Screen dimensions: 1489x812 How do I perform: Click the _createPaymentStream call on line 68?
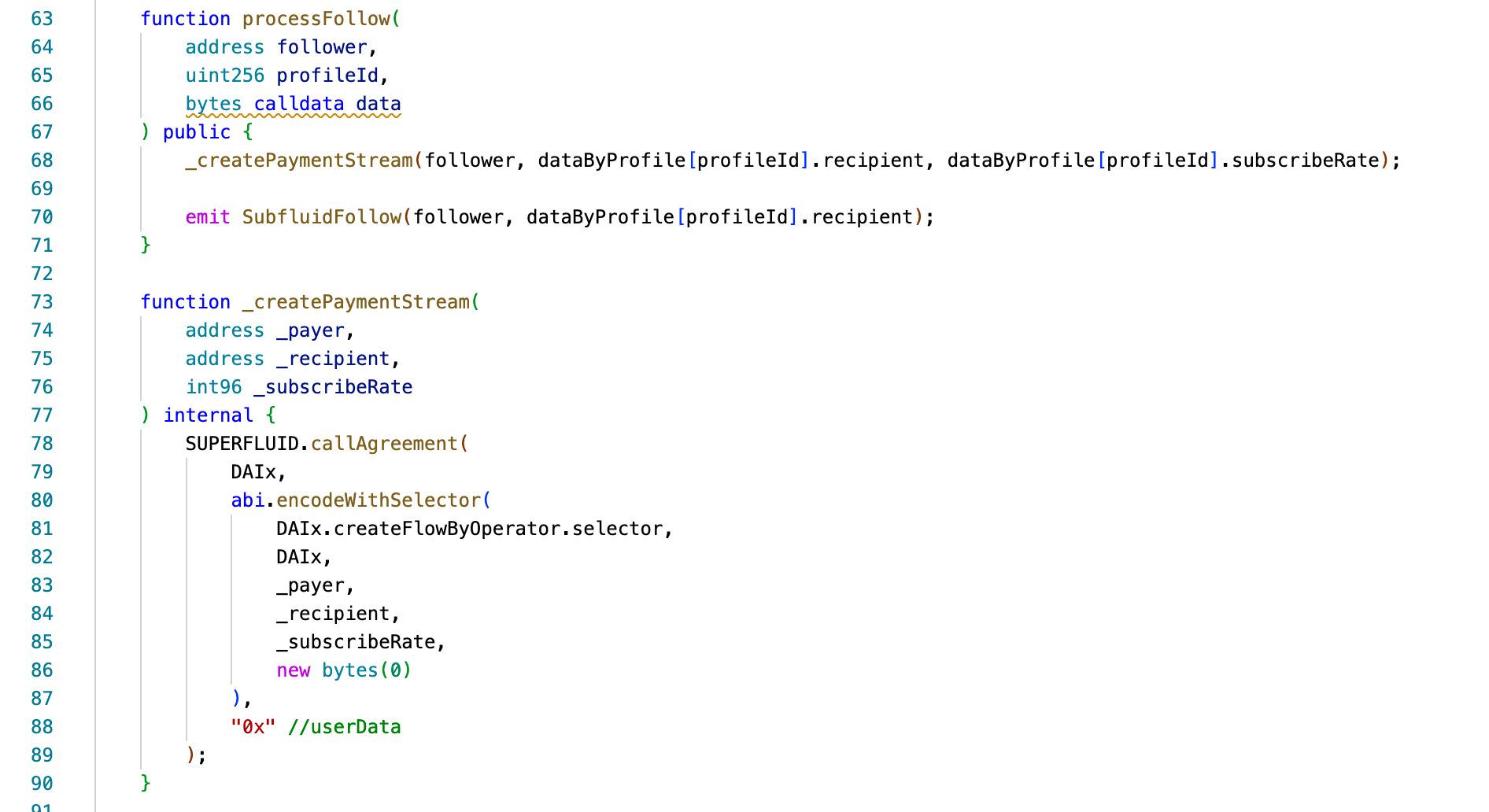click(x=299, y=161)
